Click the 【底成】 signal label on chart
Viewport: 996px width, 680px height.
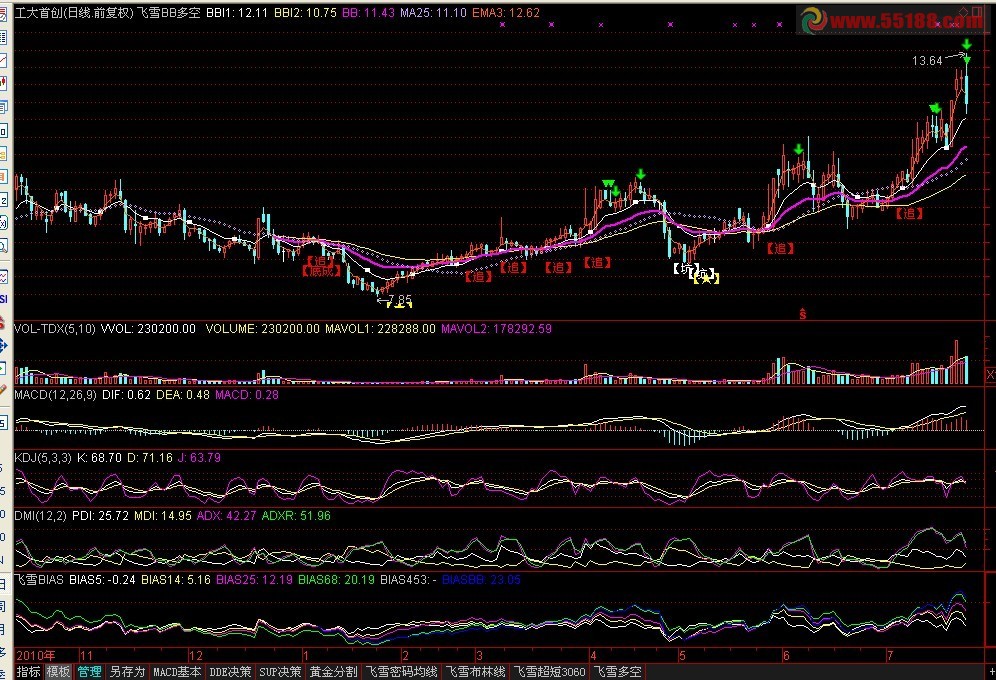(x=322, y=270)
